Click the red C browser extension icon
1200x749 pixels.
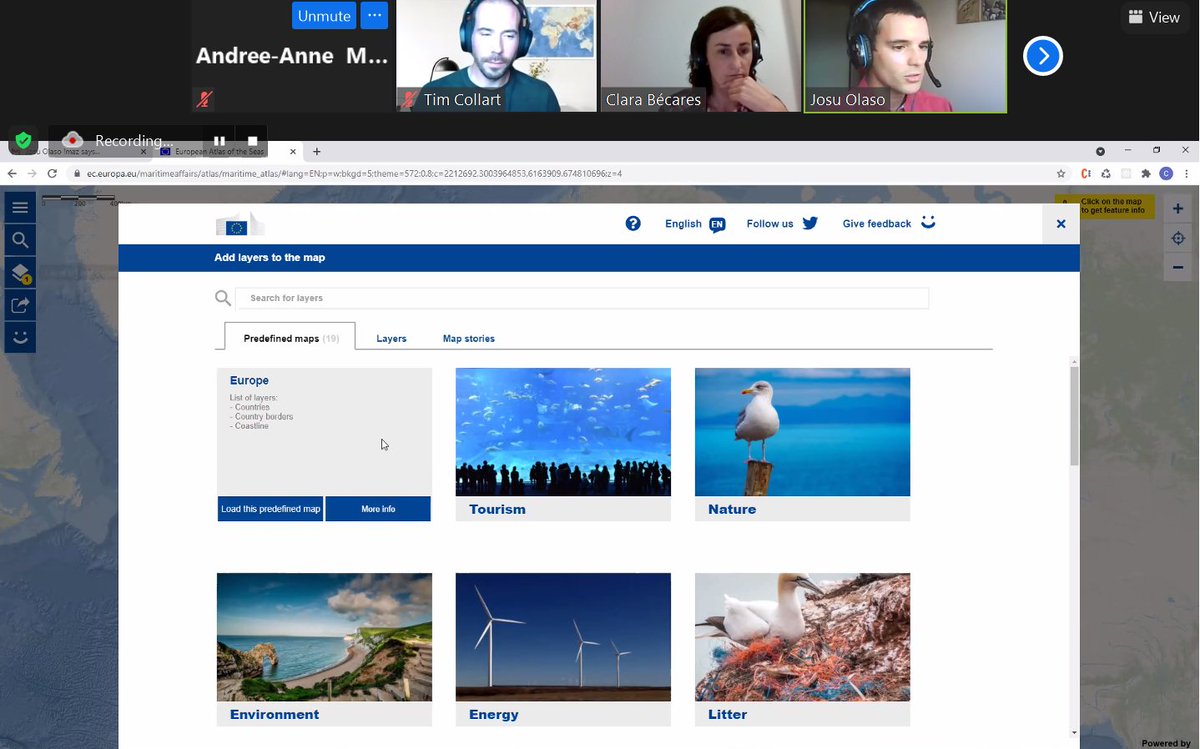[1086, 173]
